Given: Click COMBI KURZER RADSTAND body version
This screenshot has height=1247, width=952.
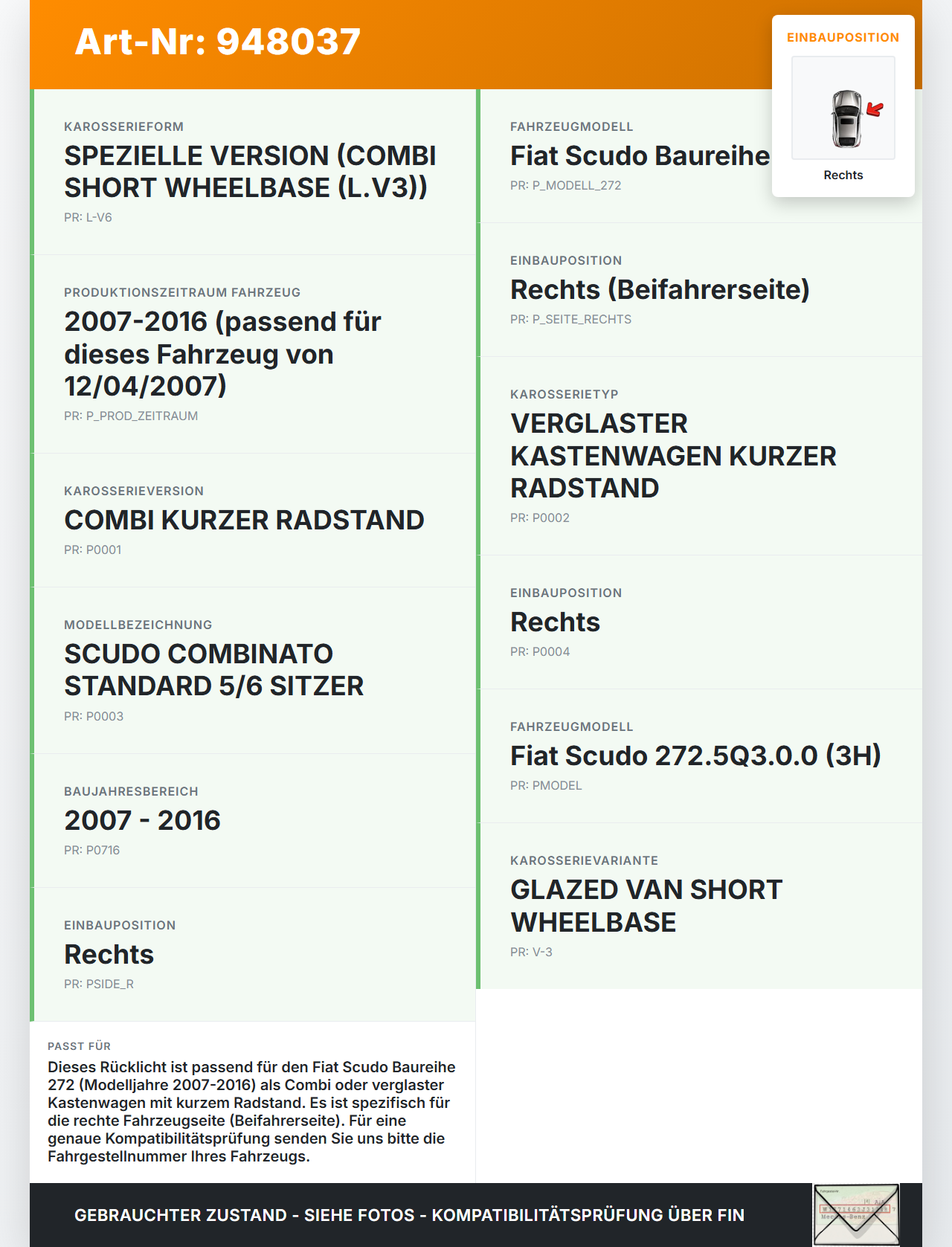Looking at the screenshot, I should pos(244,521).
